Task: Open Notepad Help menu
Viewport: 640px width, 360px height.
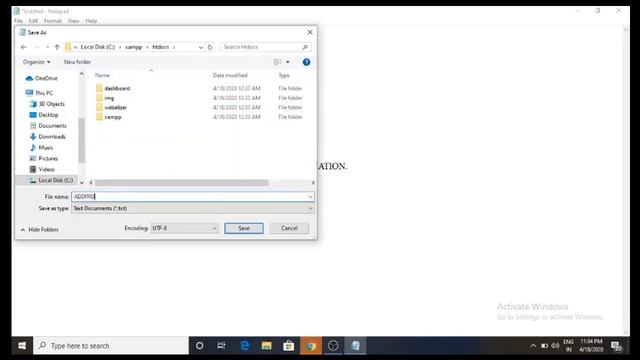Action: pos(91,21)
